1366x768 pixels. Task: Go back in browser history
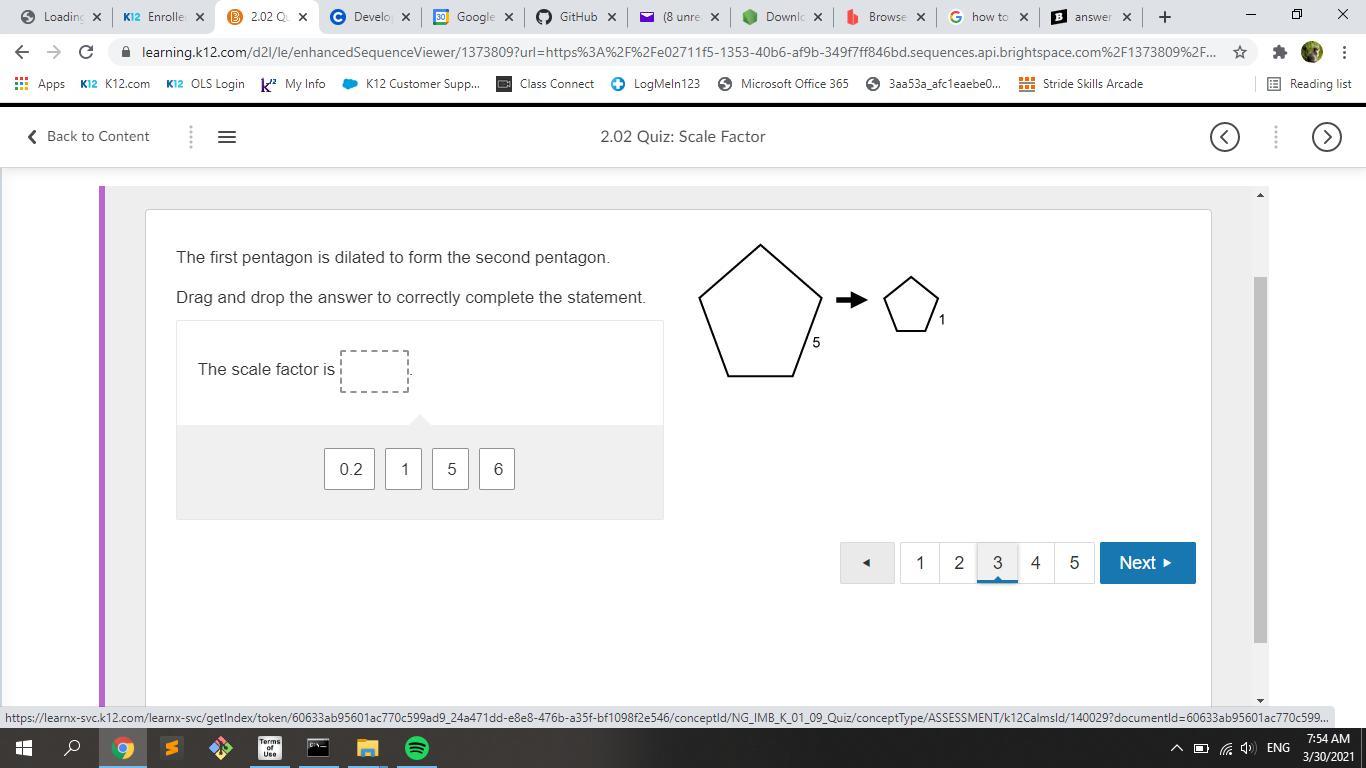[x=22, y=52]
